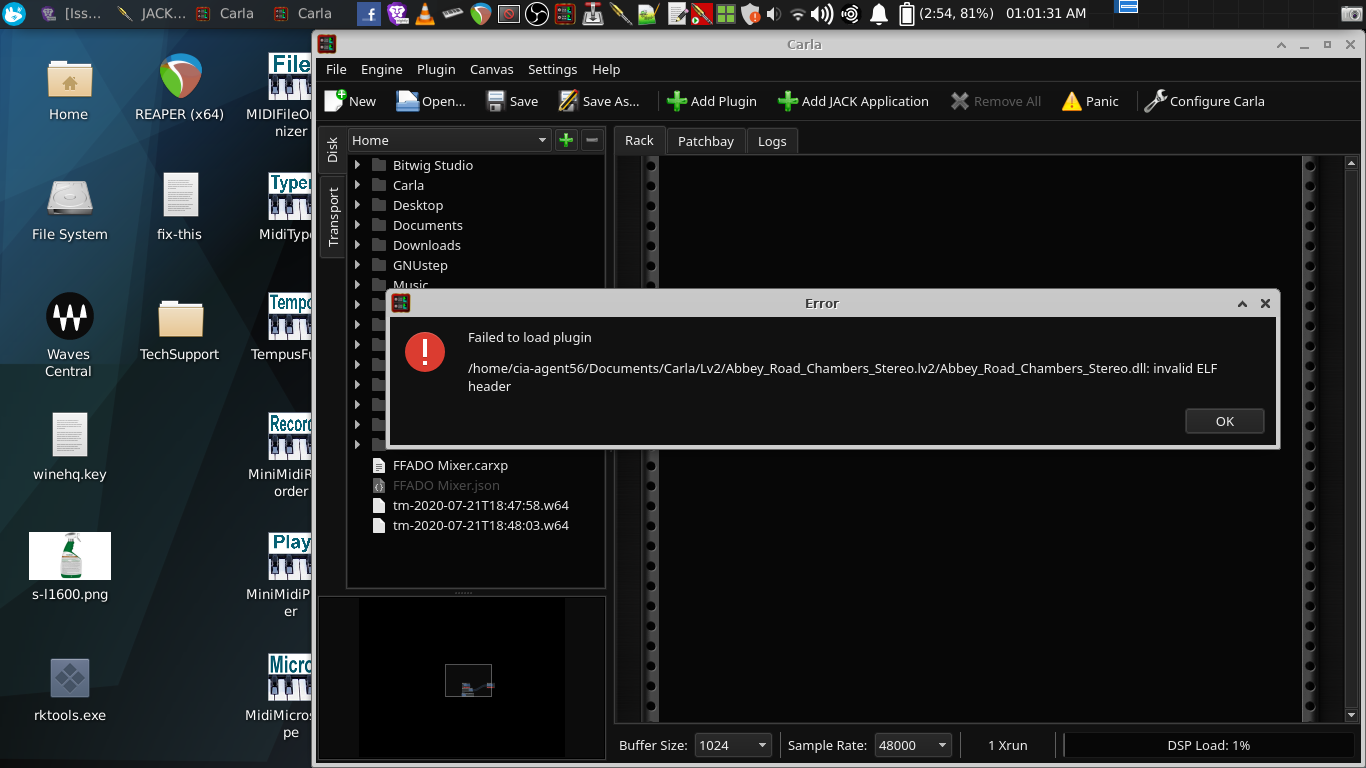Click the green plus beside the Home dropdown
The image size is (1366, 768).
click(566, 140)
